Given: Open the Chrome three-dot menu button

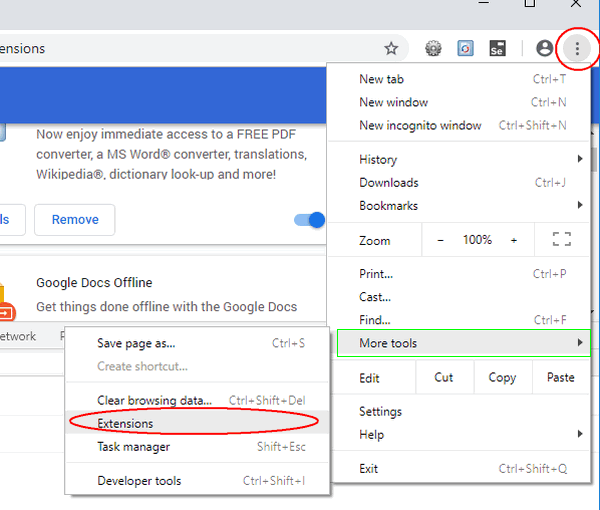Looking at the screenshot, I should [577, 49].
